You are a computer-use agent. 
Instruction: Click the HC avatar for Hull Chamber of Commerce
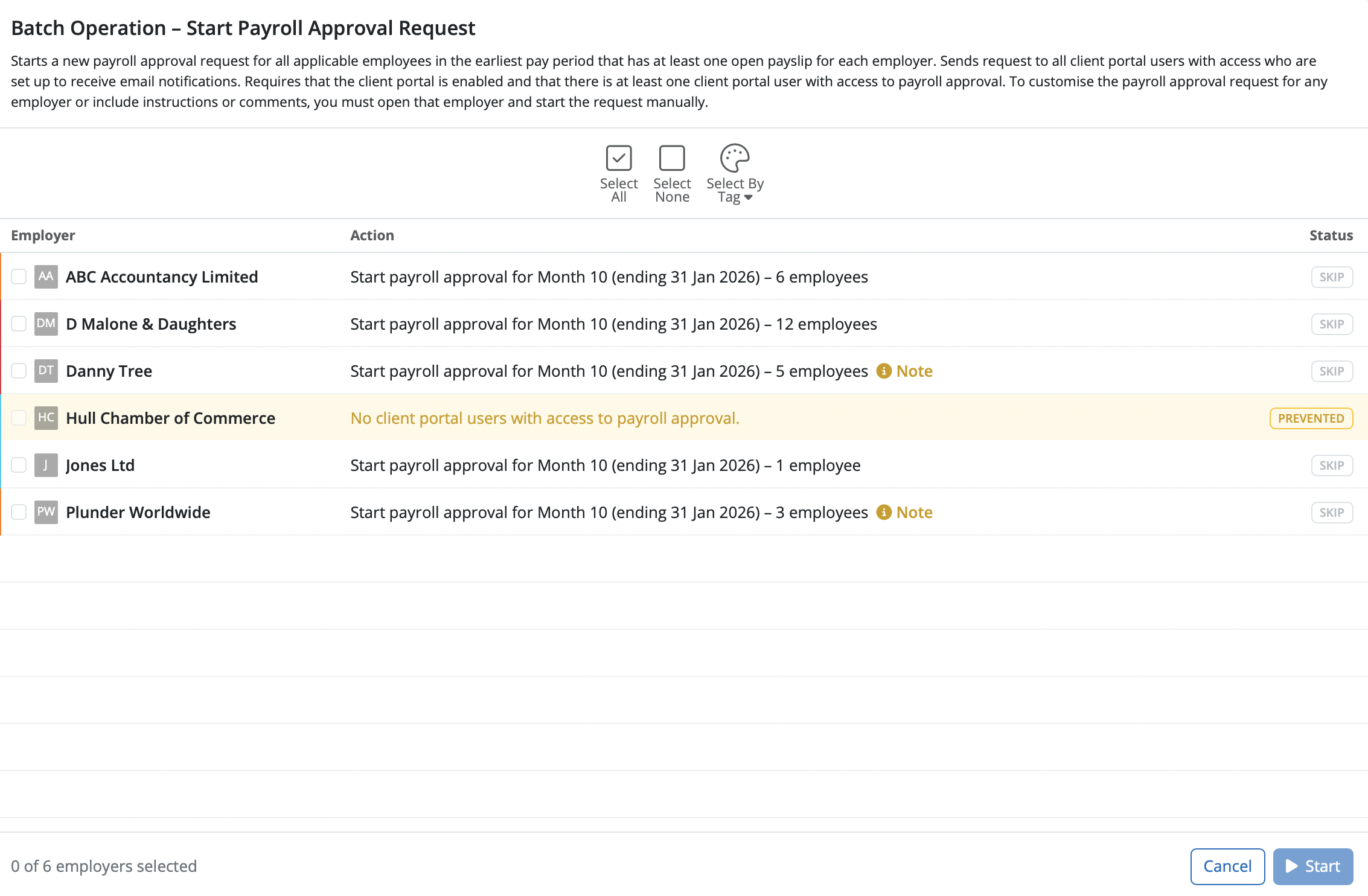point(46,418)
